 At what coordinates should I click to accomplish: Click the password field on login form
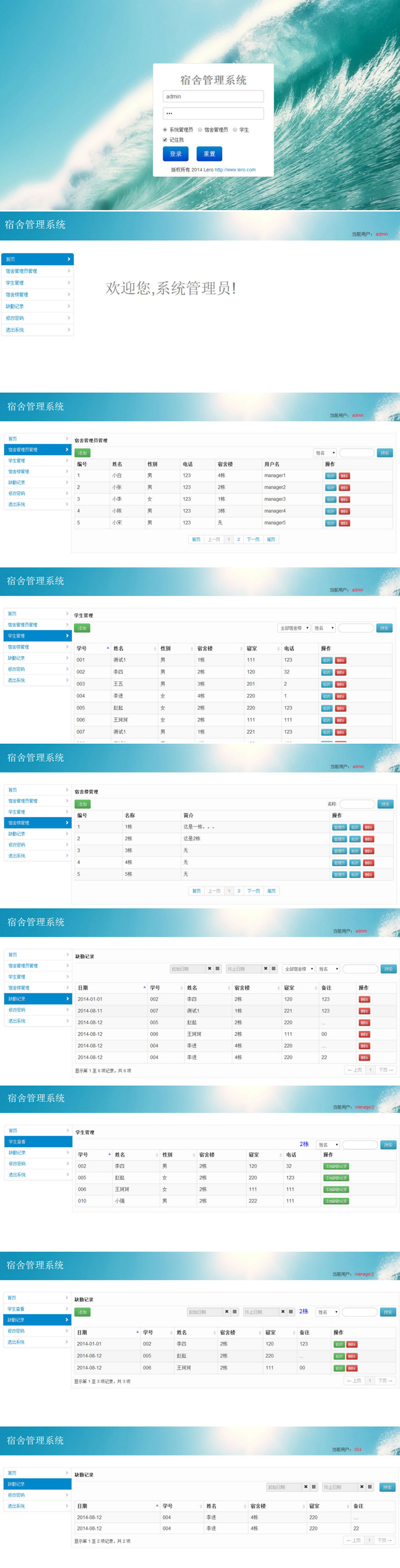pos(213,113)
